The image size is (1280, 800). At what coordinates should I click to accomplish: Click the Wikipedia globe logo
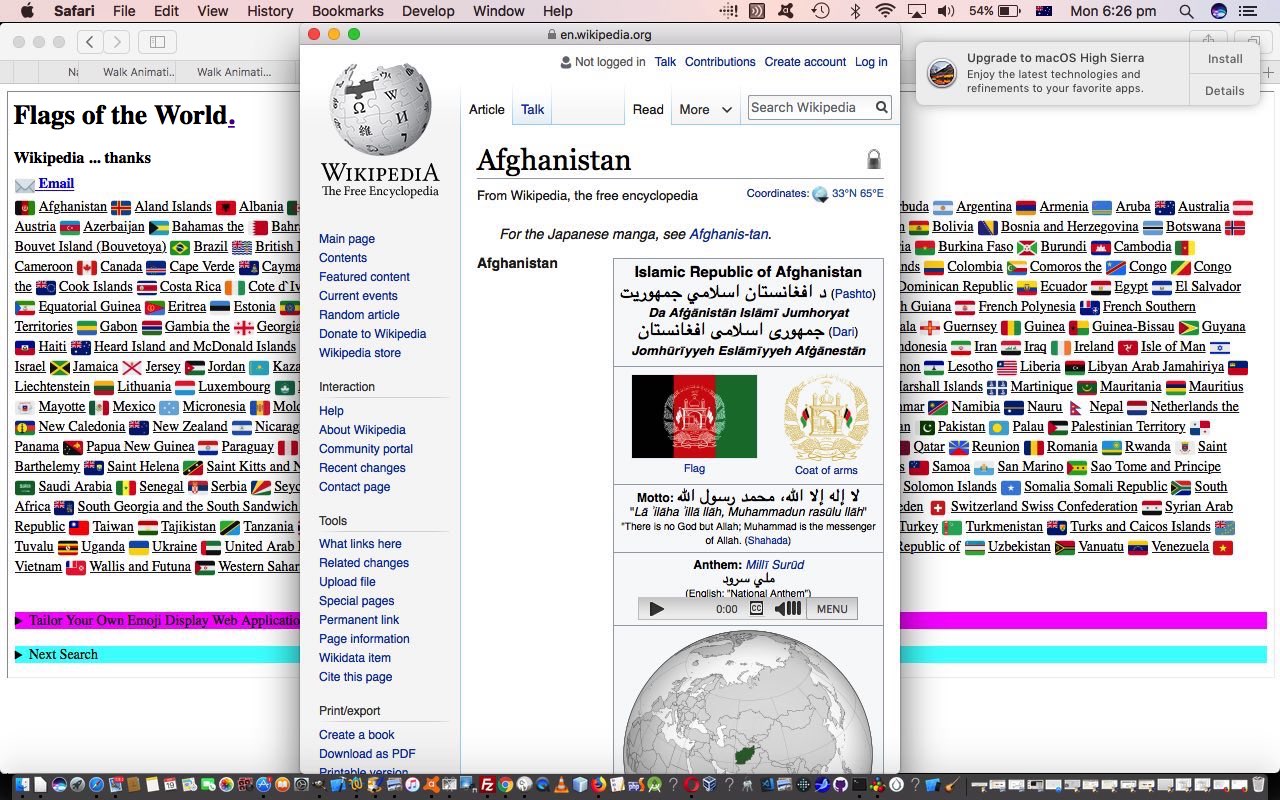coord(380,109)
